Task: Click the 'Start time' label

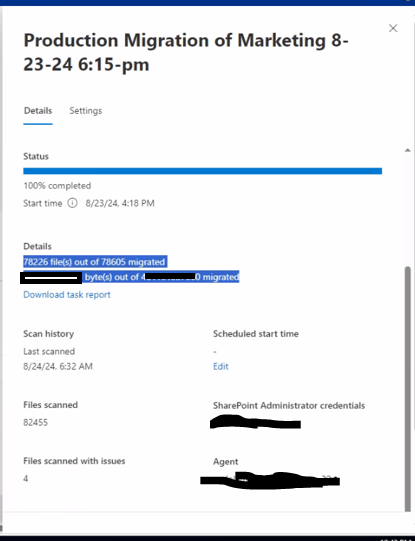Action: (42, 203)
